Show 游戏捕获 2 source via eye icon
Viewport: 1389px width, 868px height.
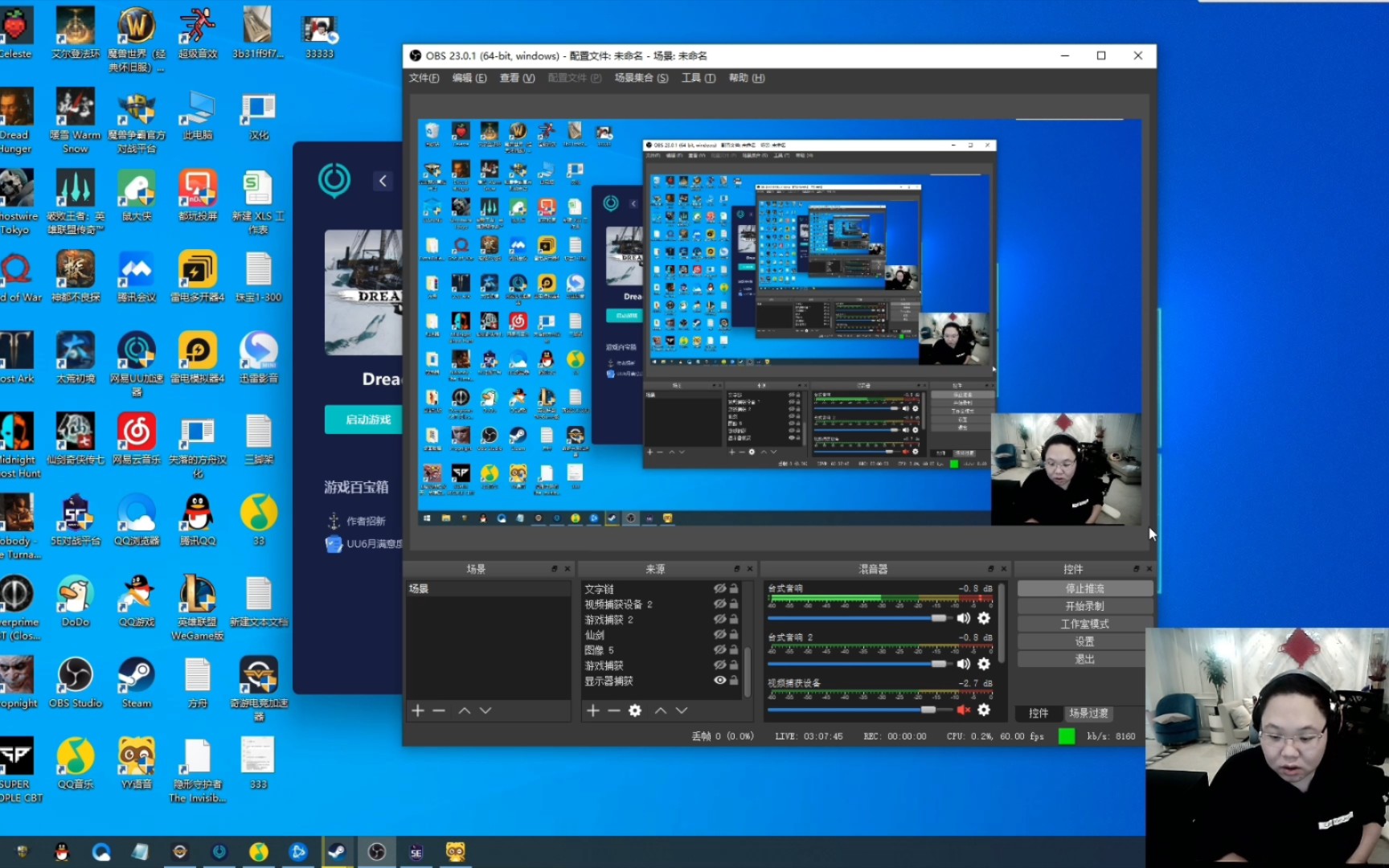[x=720, y=619]
